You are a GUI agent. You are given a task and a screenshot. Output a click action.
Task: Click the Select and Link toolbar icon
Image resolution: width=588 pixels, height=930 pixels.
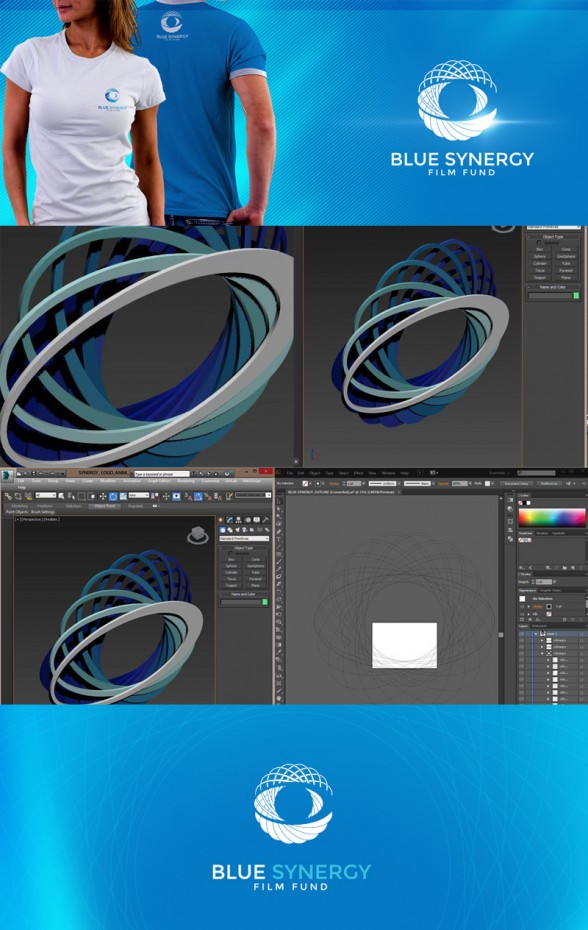(8, 496)
